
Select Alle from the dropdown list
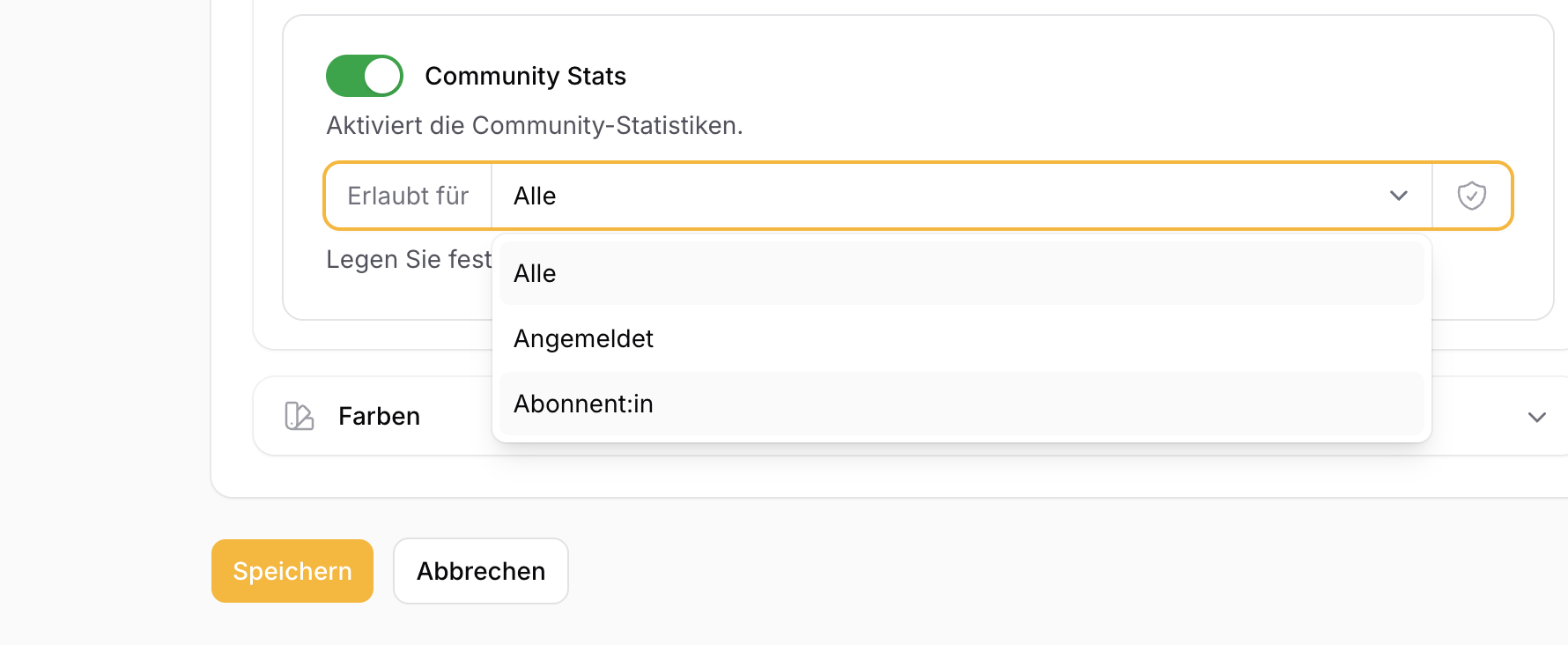click(x=535, y=273)
